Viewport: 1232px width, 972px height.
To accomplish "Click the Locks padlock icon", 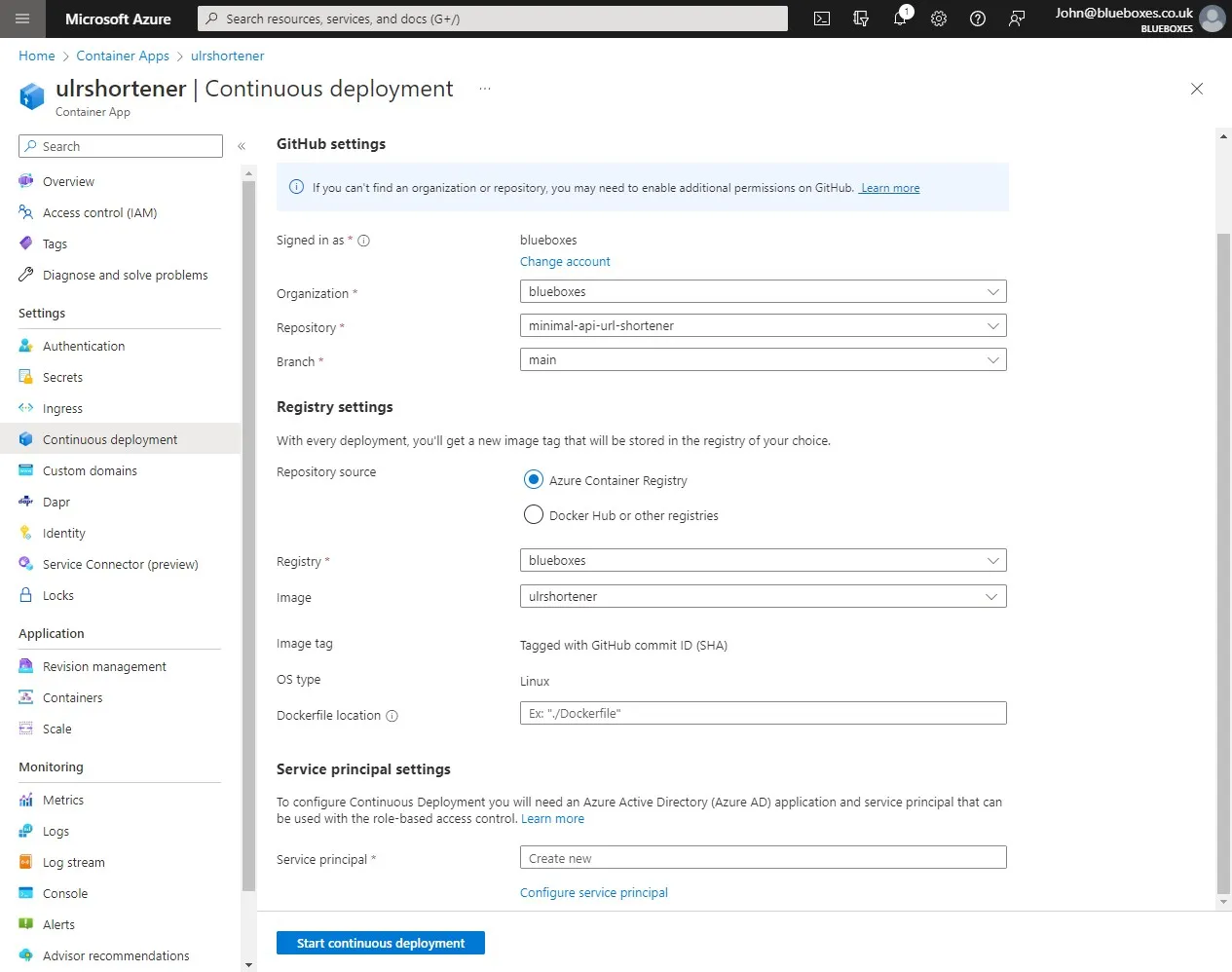I will 26,595.
